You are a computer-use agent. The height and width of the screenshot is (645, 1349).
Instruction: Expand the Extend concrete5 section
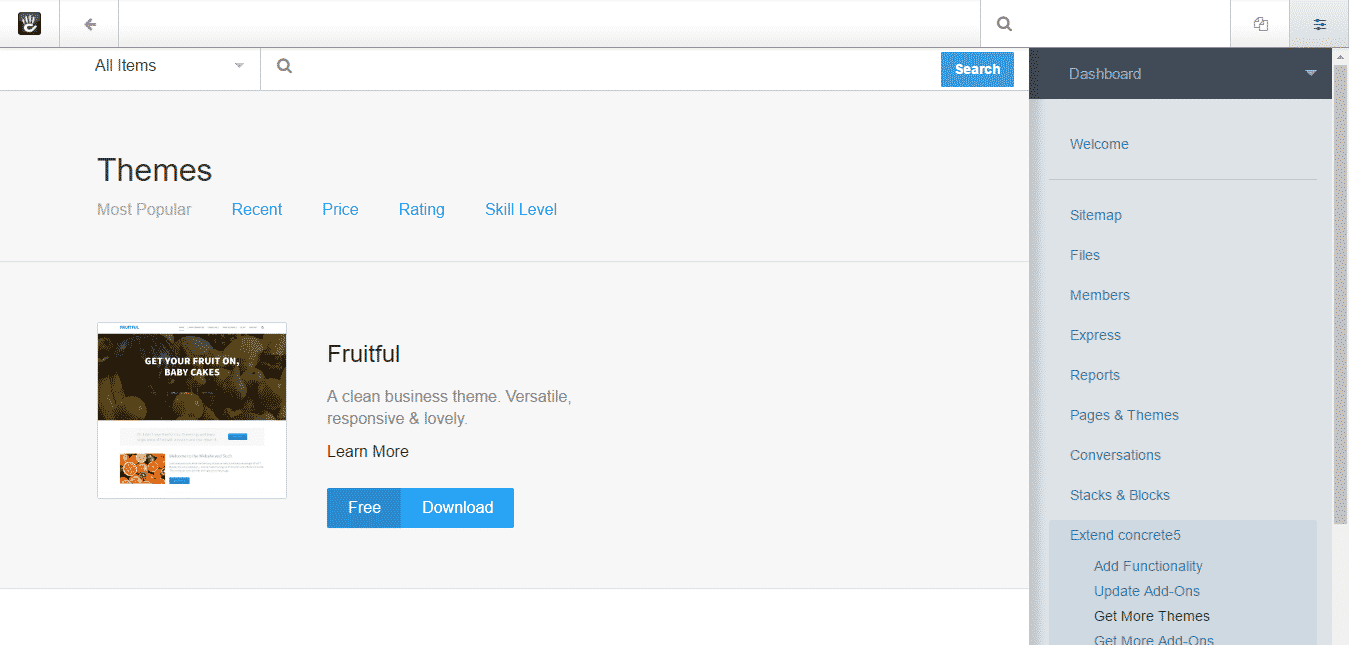(x=1124, y=535)
